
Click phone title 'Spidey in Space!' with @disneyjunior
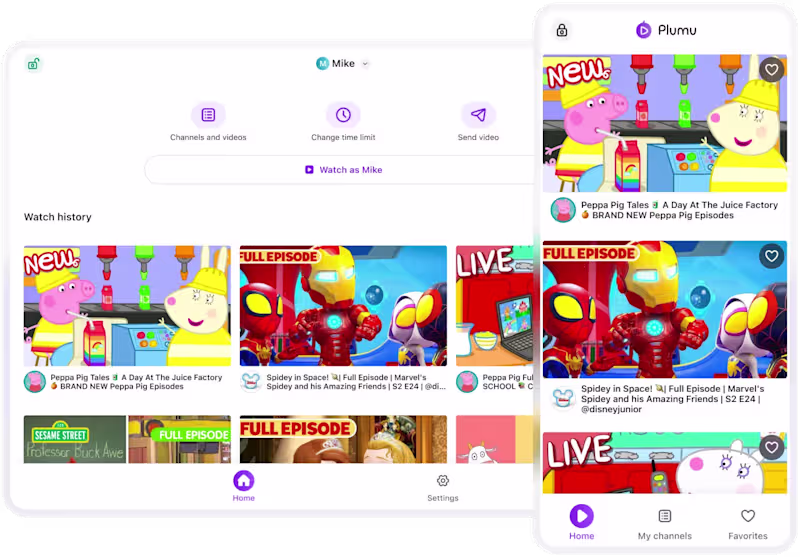coord(672,399)
